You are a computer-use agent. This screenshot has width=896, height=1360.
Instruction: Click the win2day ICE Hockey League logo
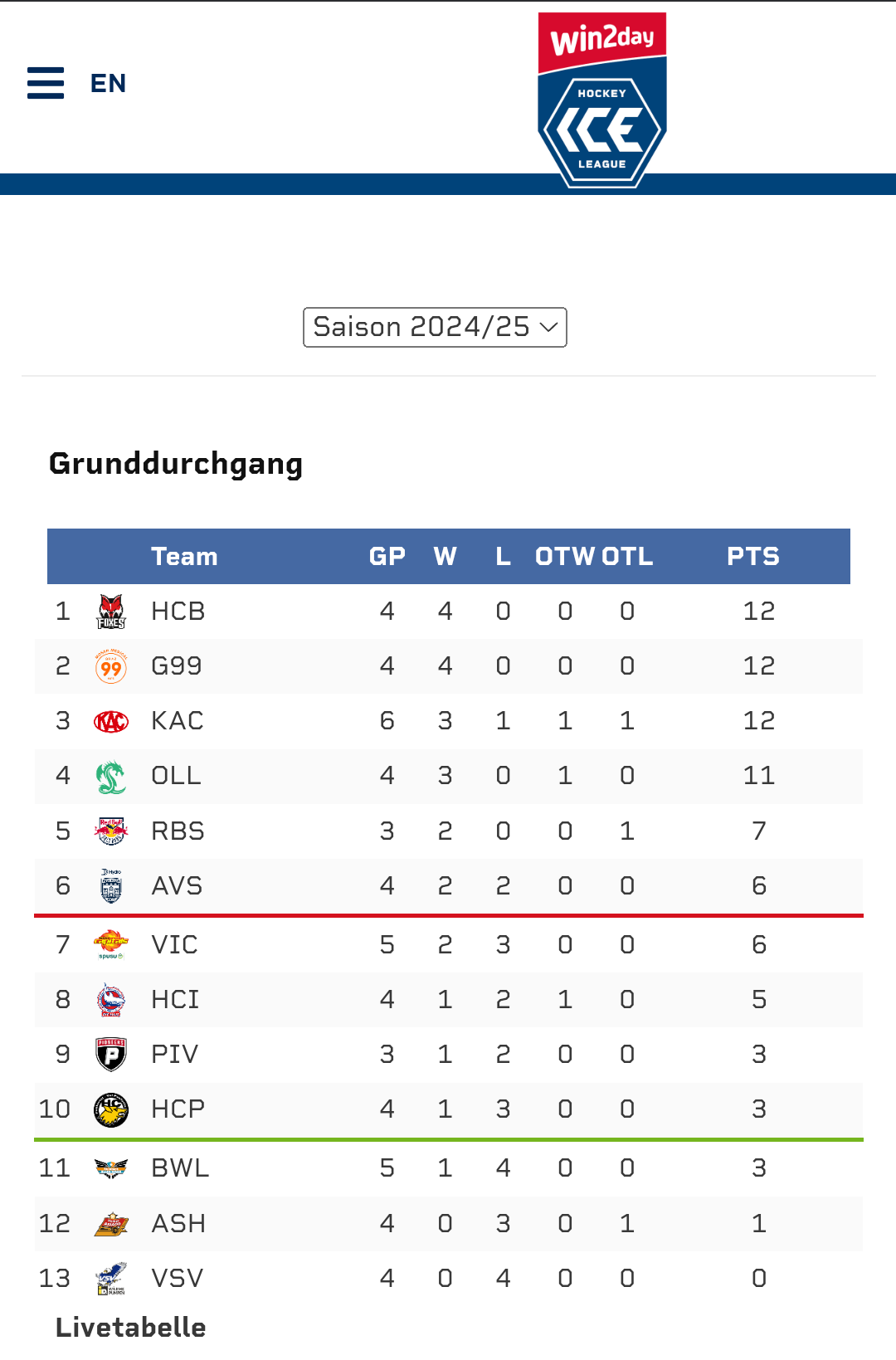click(601, 100)
